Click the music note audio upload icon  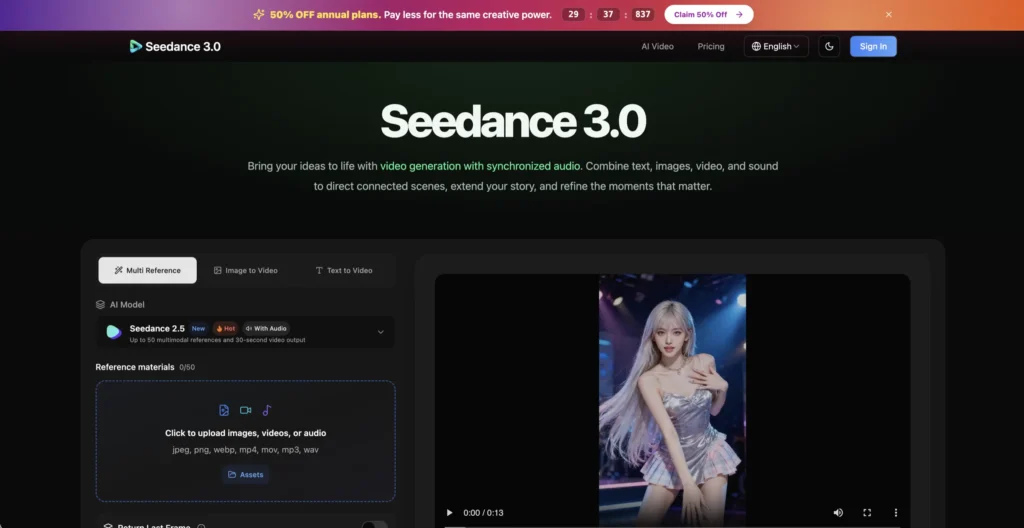click(x=266, y=410)
